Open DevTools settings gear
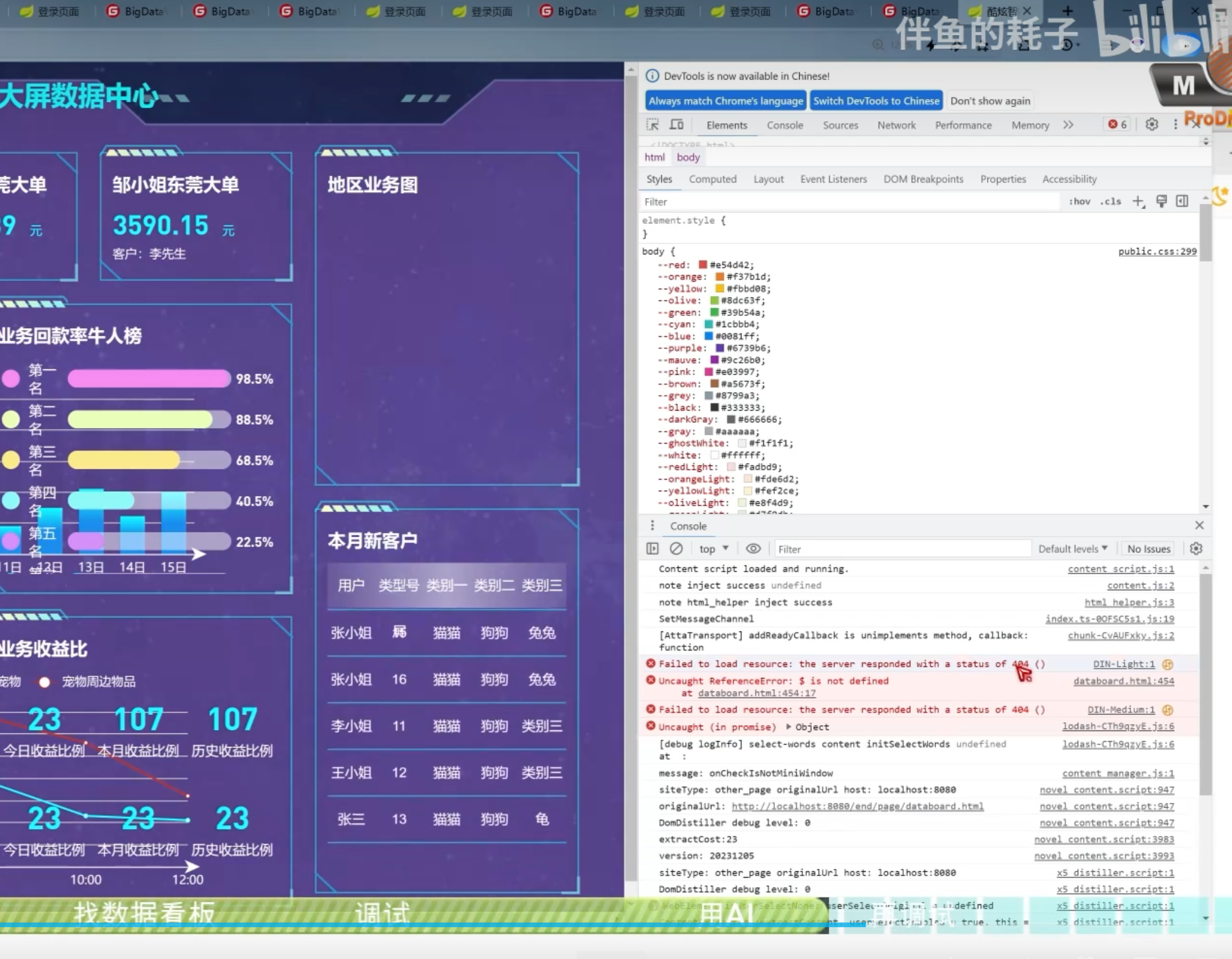Image resolution: width=1232 pixels, height=959 pixels. [x=1151, y=124]
